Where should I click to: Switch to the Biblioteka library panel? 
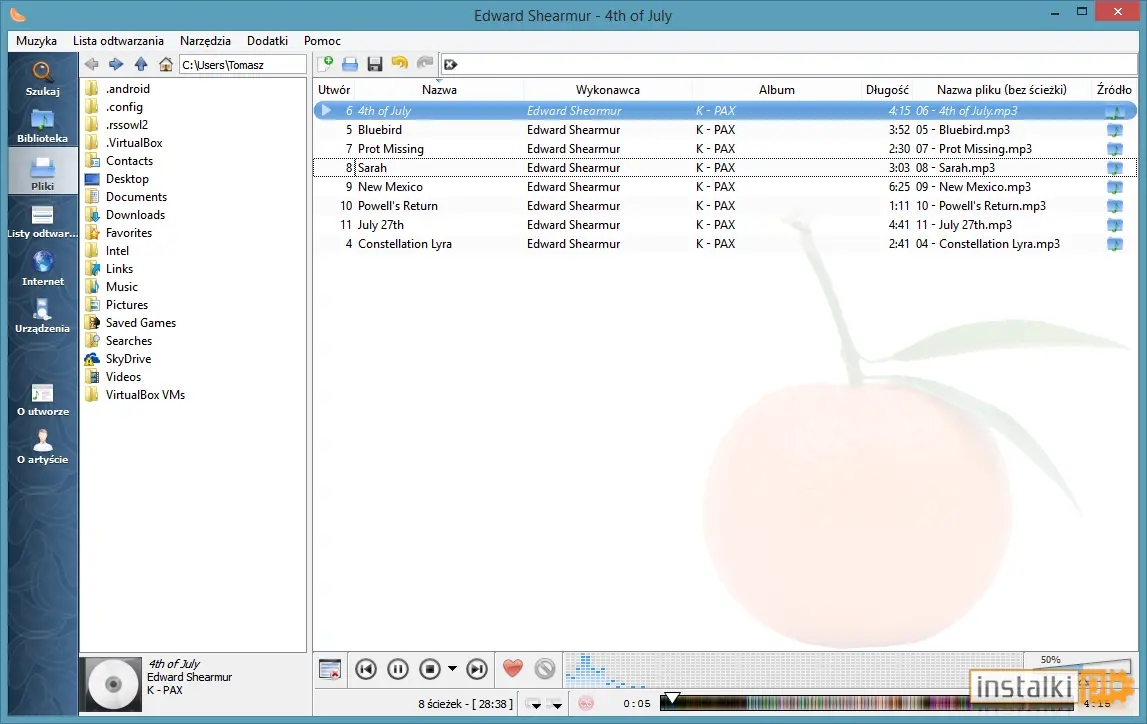42,126
